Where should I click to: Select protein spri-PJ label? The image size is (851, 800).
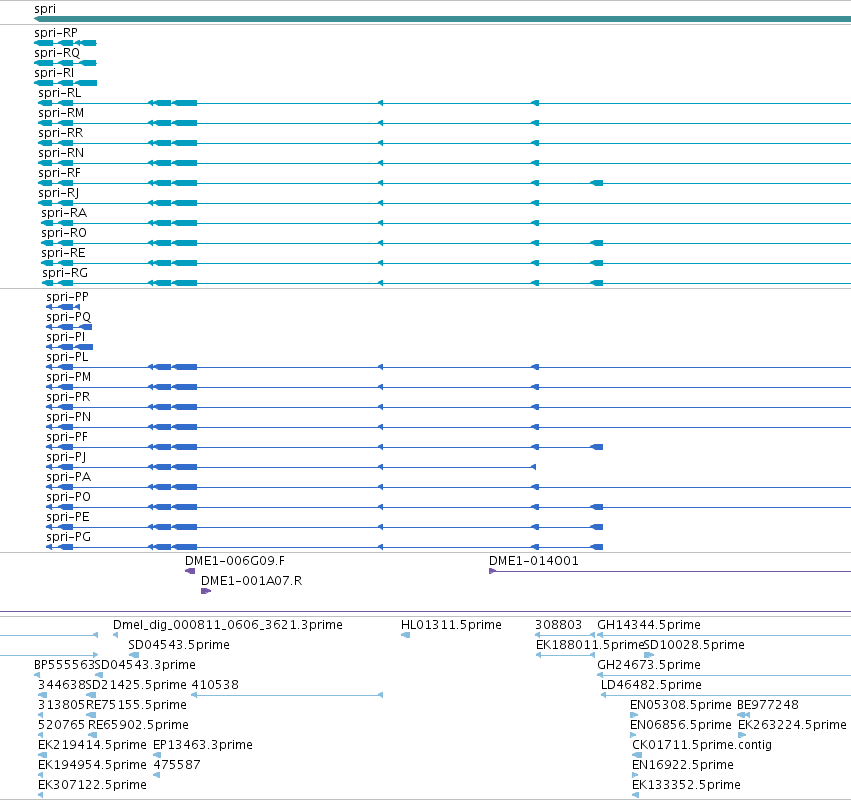(x=66, y=458)
